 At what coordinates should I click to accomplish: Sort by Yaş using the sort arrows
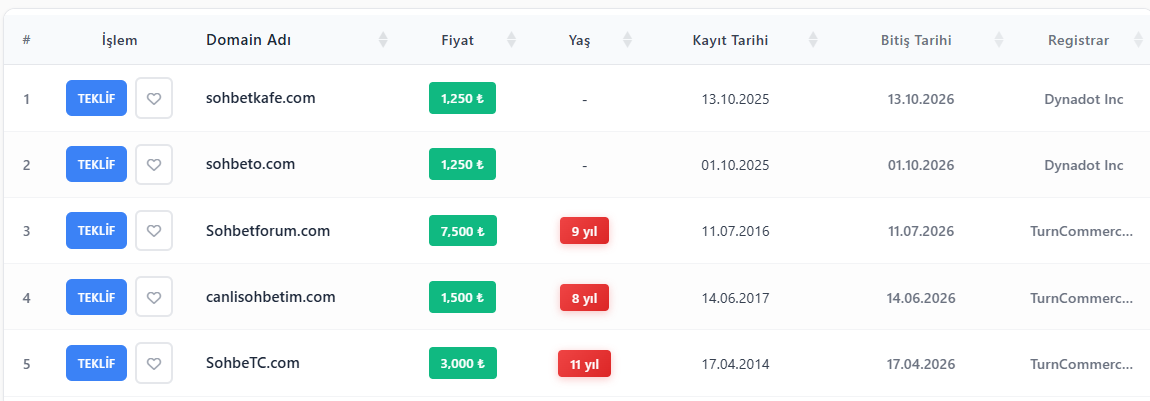(626, 40)
